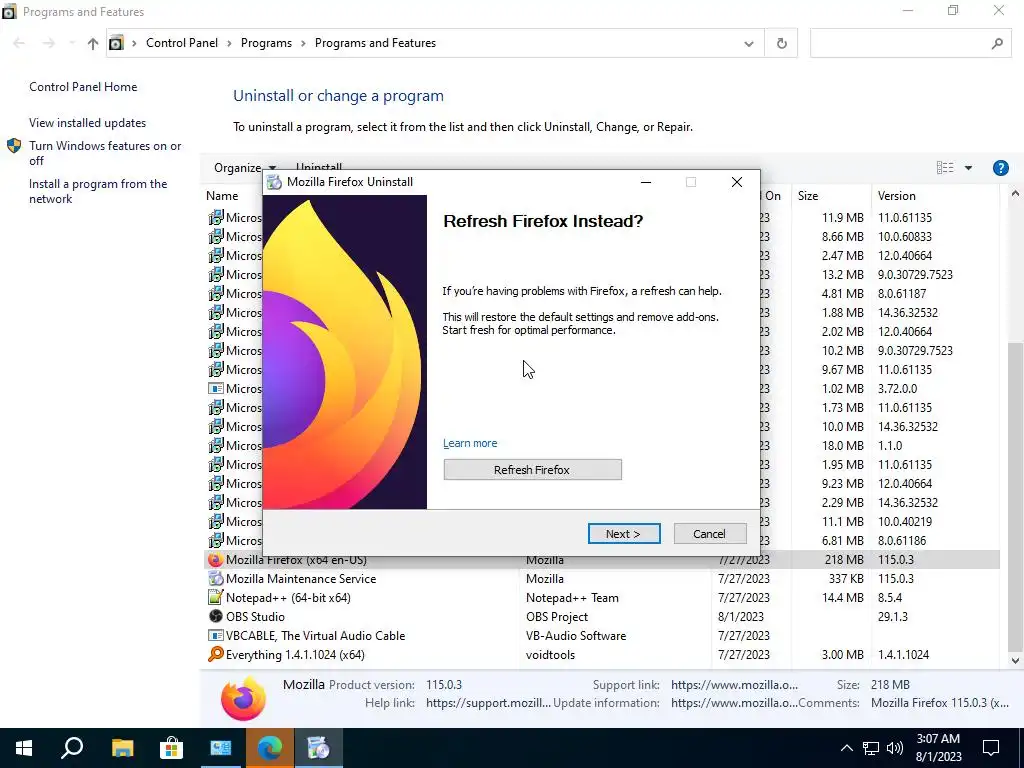
Task: Open Microsoft Store from the taskbar
Action: pyautogui.click(x=171, y=748)
